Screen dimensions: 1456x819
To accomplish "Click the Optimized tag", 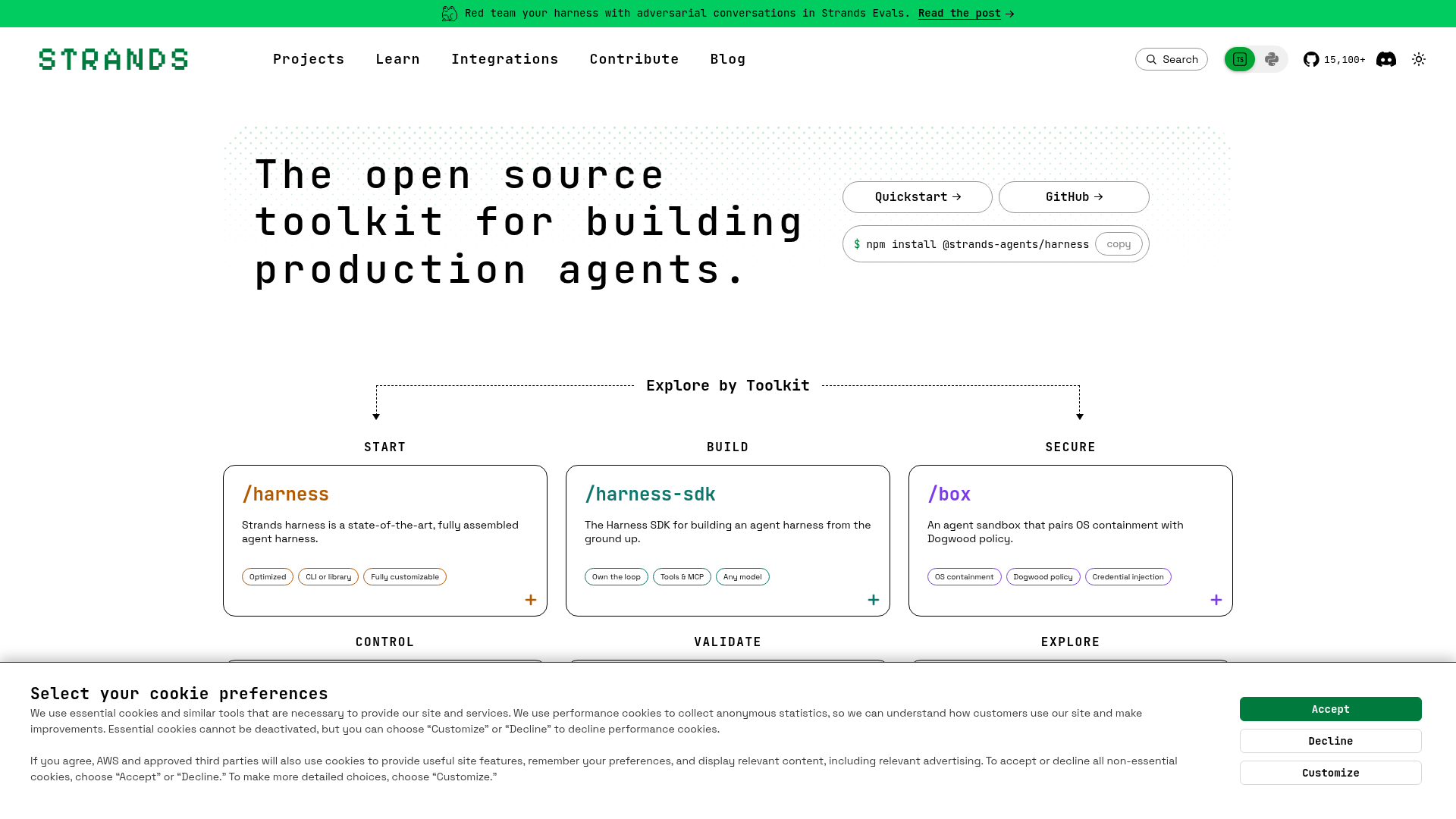I will [268, 577].
